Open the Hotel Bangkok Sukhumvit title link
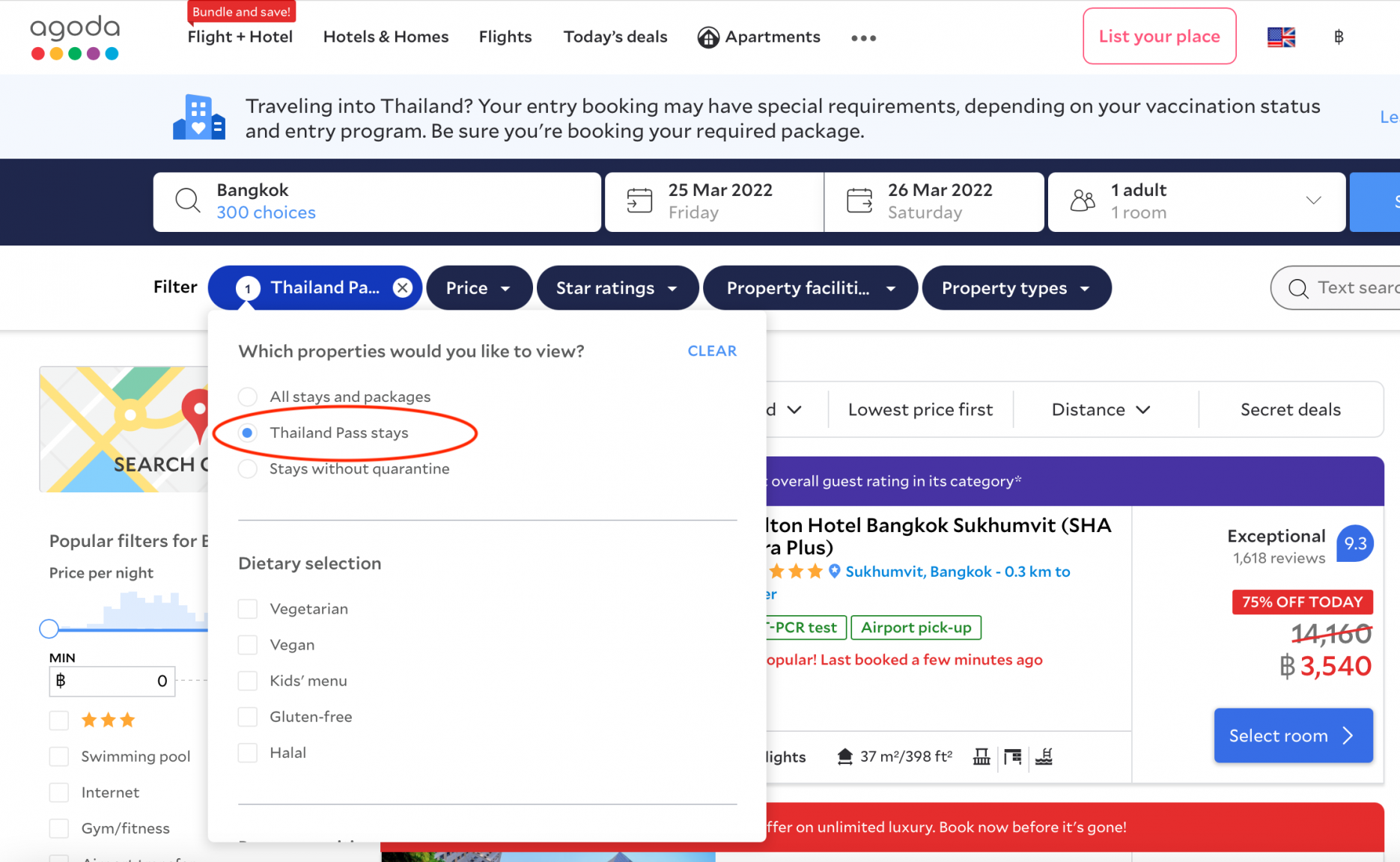 coord(937,536)
